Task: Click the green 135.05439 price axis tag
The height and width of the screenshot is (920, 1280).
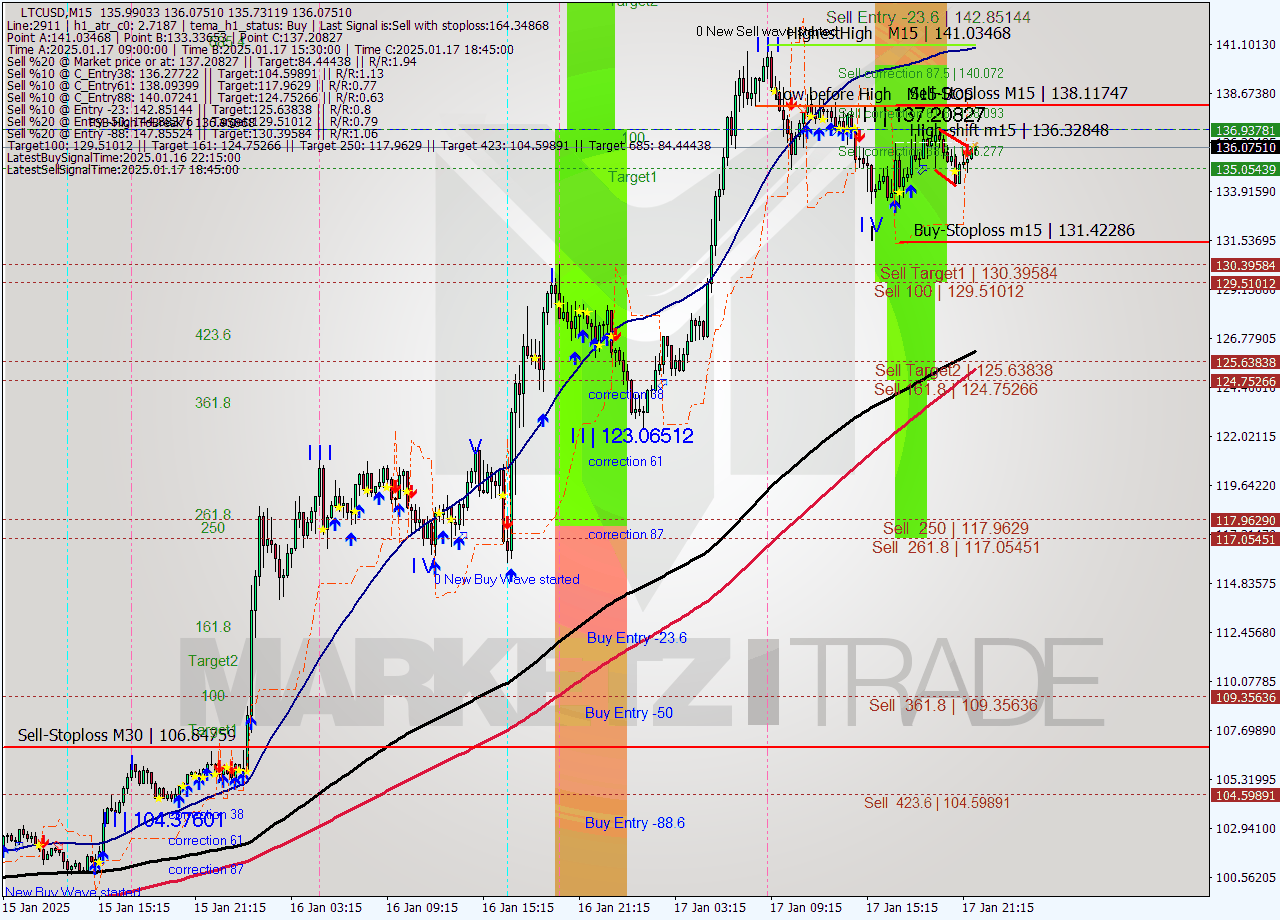Action: tap(1245, 169)
